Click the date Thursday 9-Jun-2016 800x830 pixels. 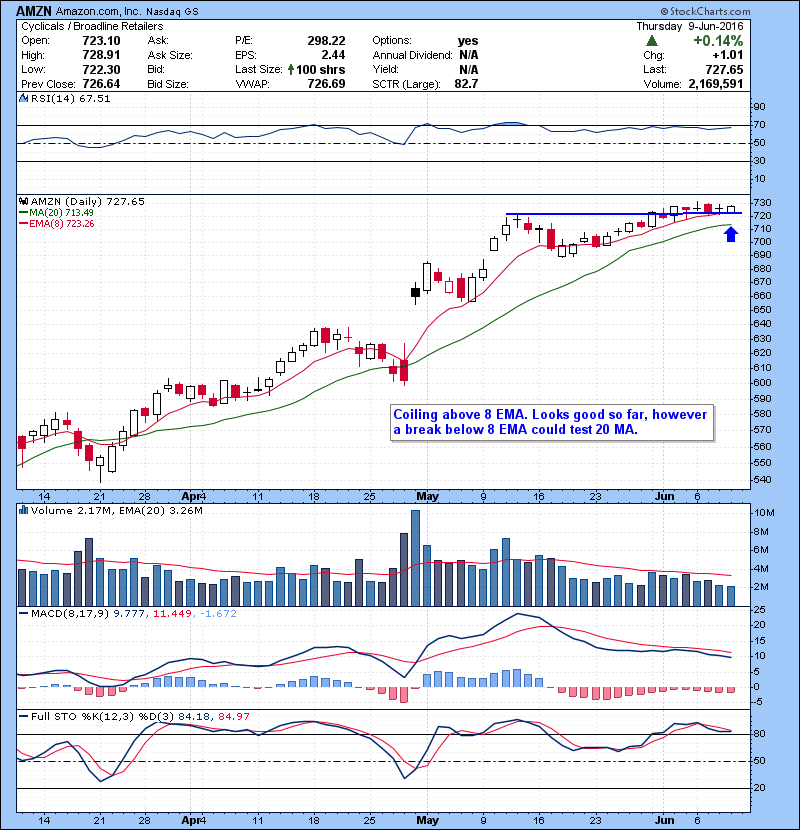pos(689,26)
